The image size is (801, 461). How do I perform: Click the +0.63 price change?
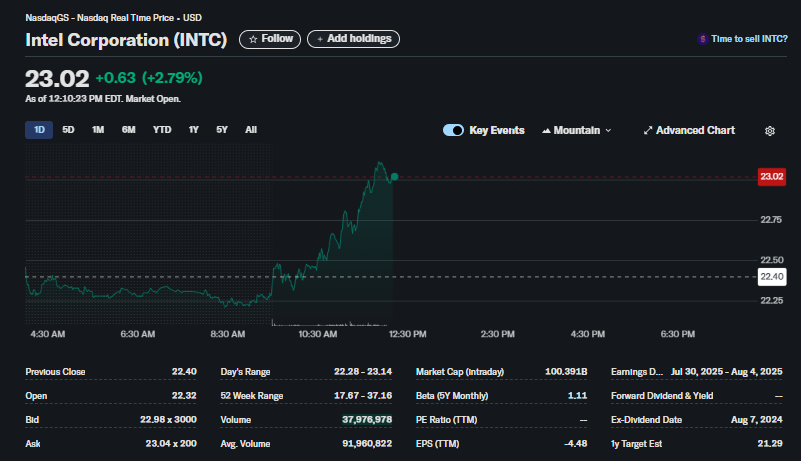[115, 78]
